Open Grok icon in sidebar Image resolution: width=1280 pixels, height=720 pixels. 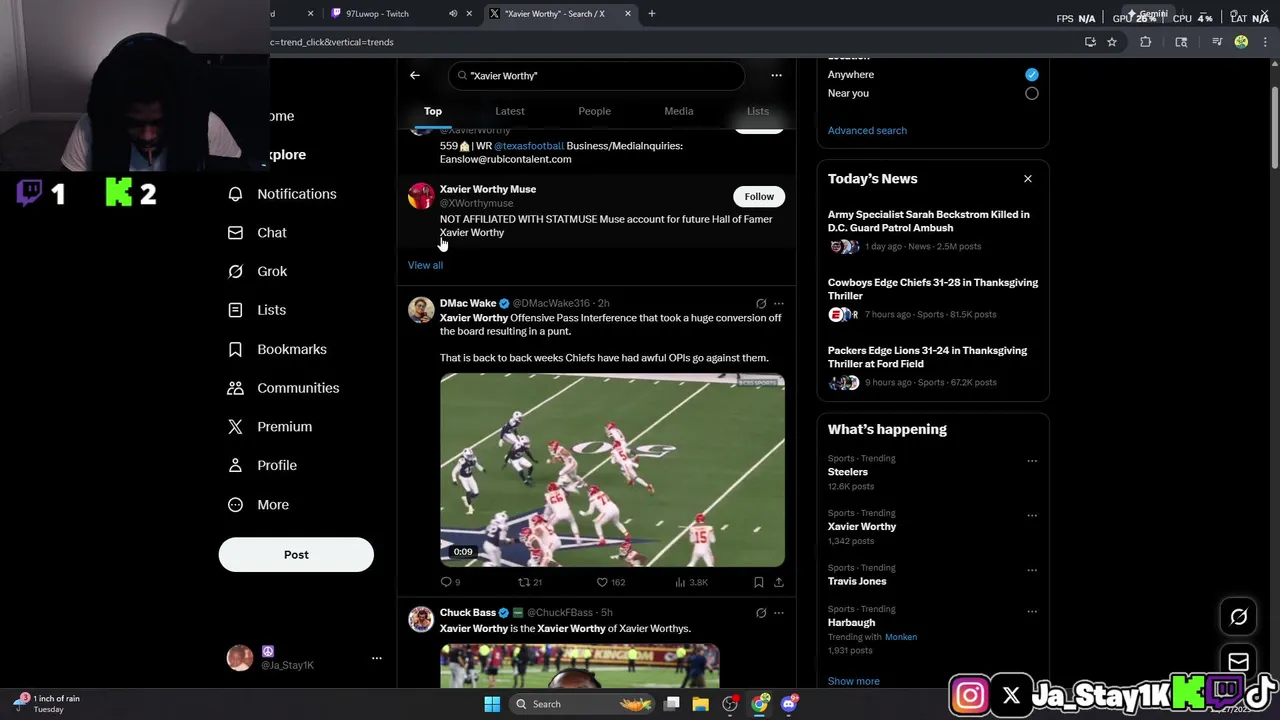pyautogui.click(x=235, y=271)
